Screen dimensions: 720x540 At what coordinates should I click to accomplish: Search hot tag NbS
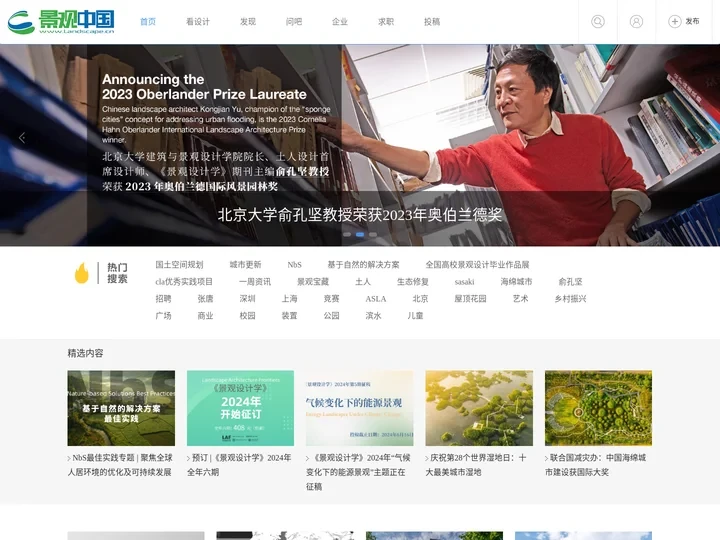click(x=294, y=264)
